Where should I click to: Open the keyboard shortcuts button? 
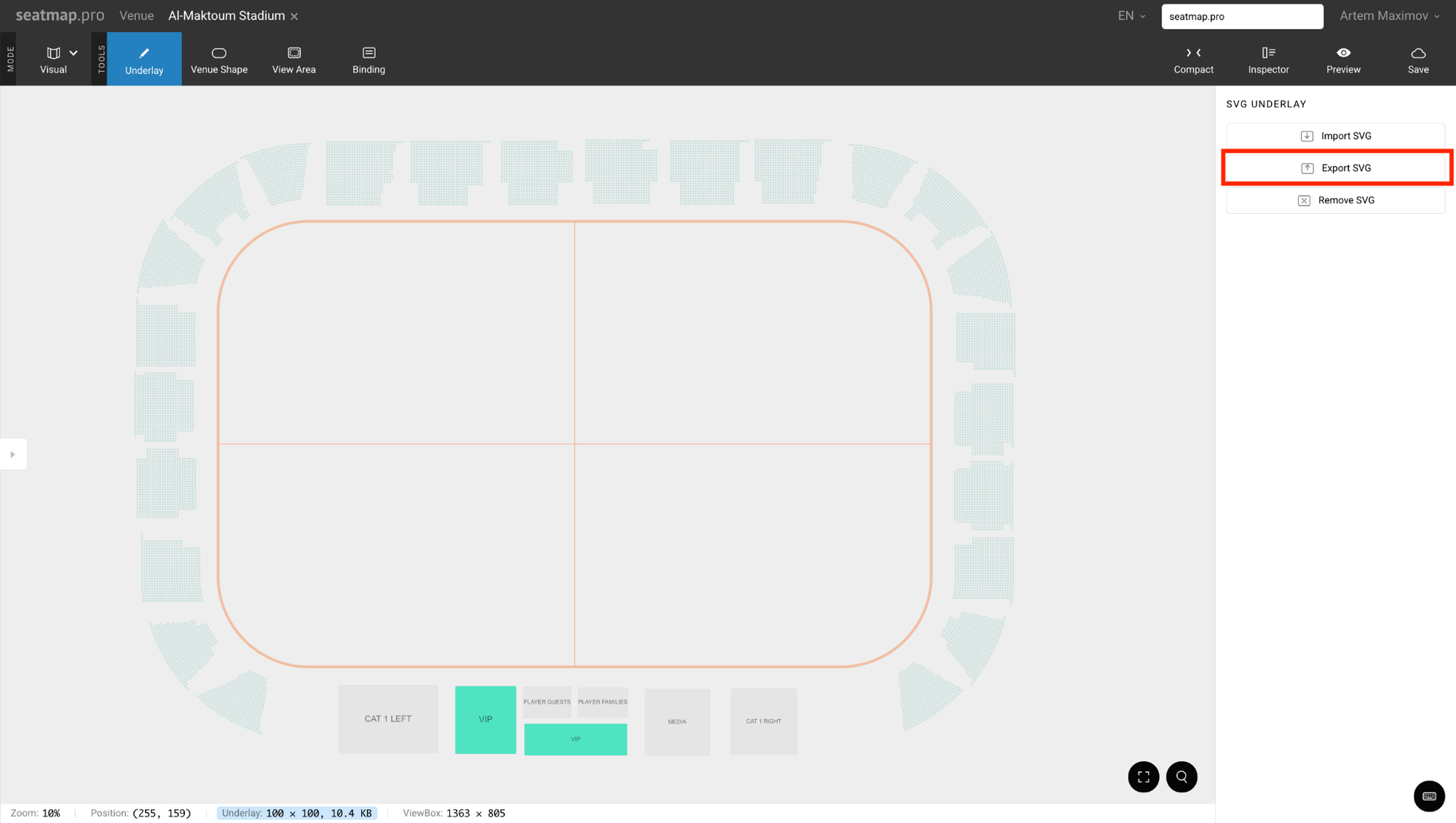[x=1428, y=795]
